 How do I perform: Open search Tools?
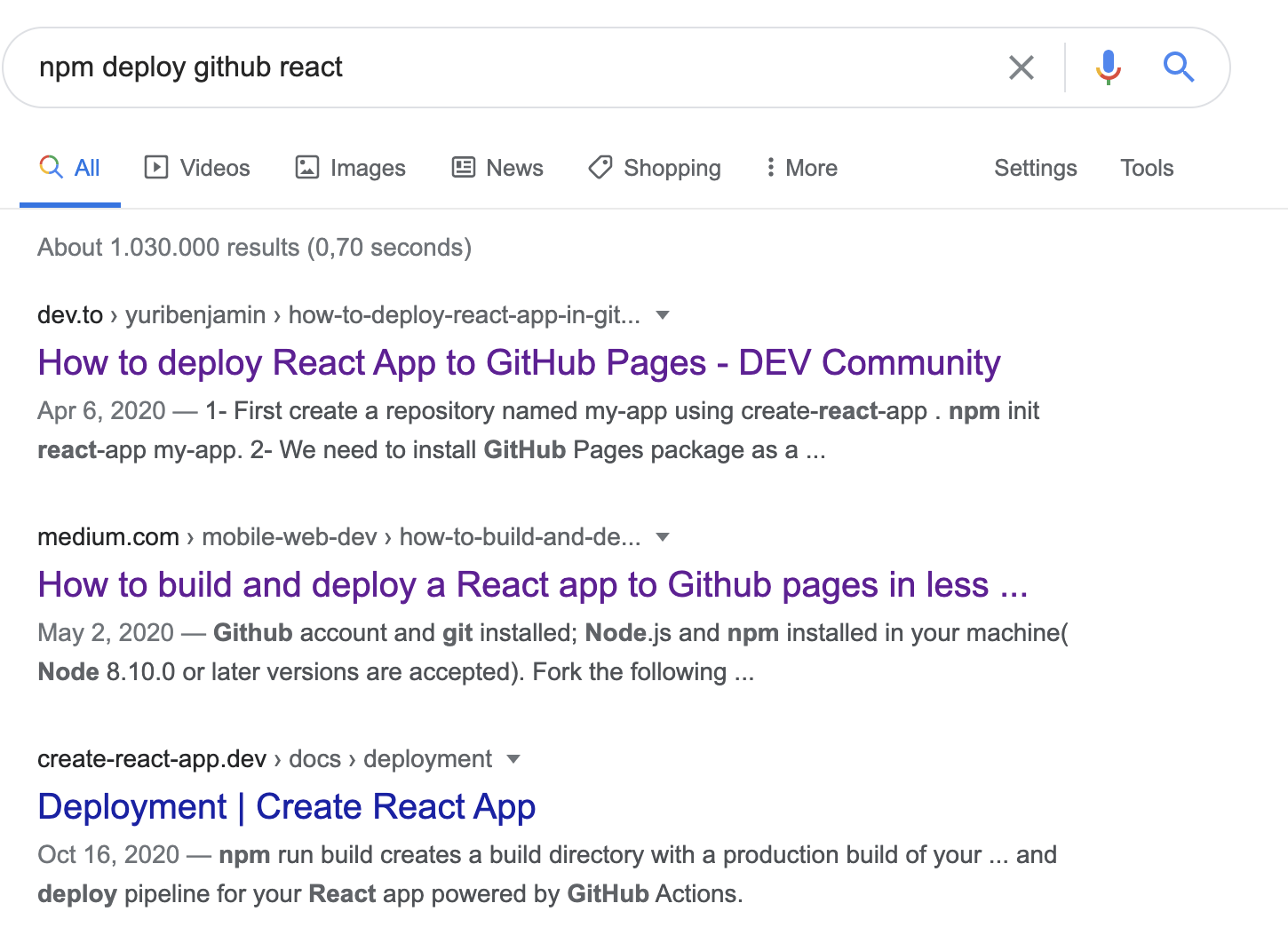(1147, 168)
